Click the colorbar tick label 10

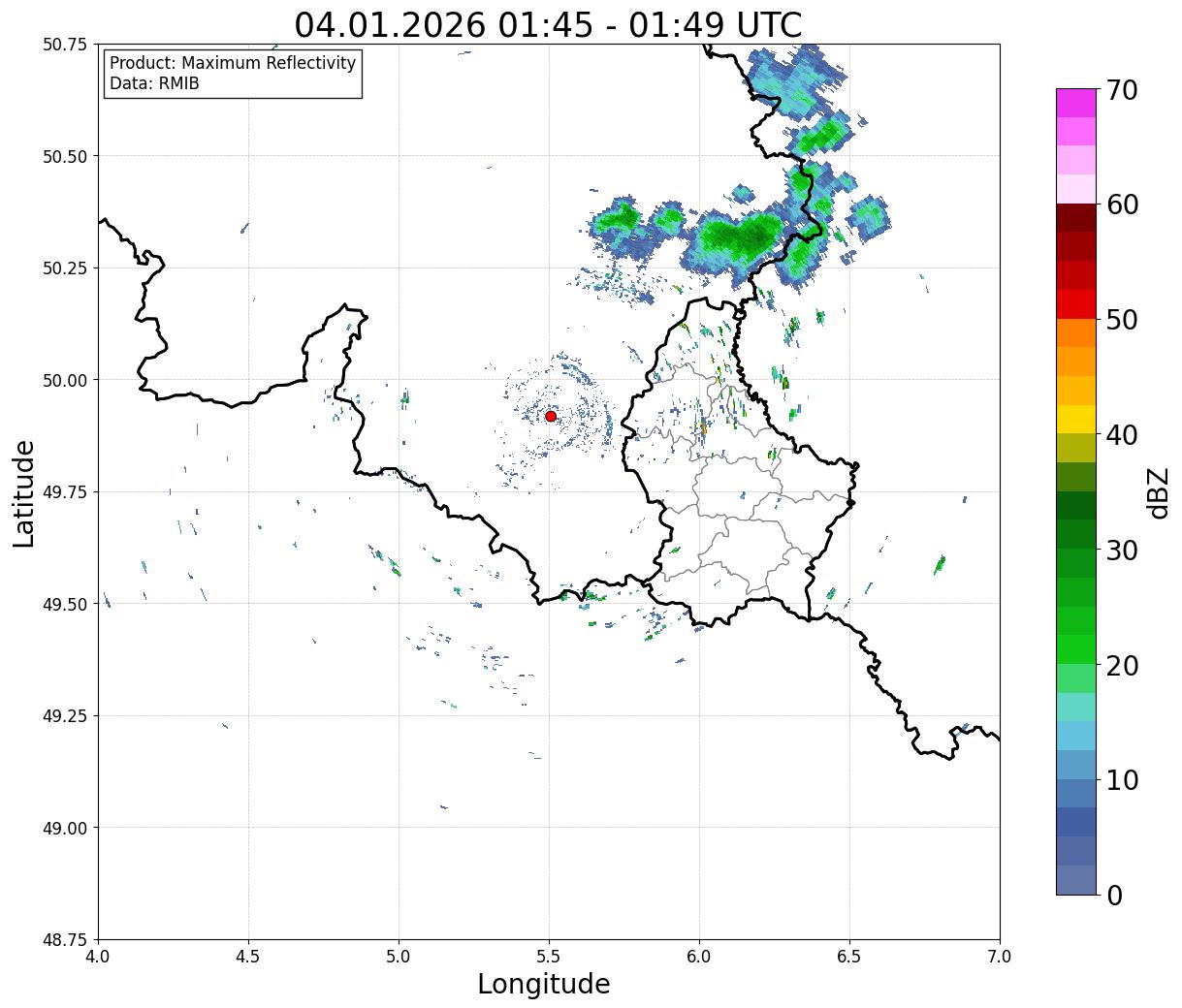click(1121, 780)
